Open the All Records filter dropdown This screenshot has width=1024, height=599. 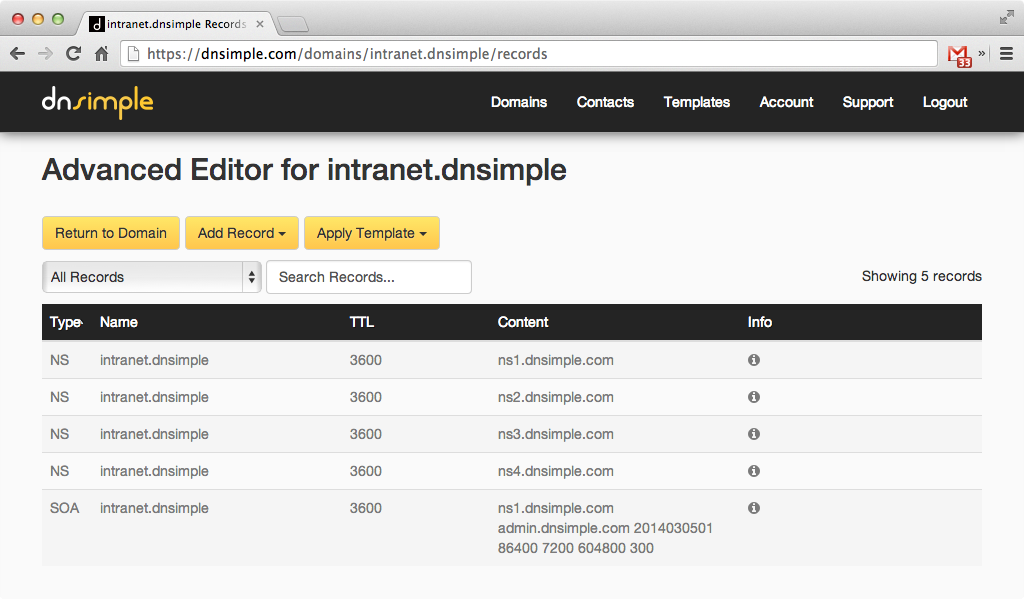click(x=152, y=277)
